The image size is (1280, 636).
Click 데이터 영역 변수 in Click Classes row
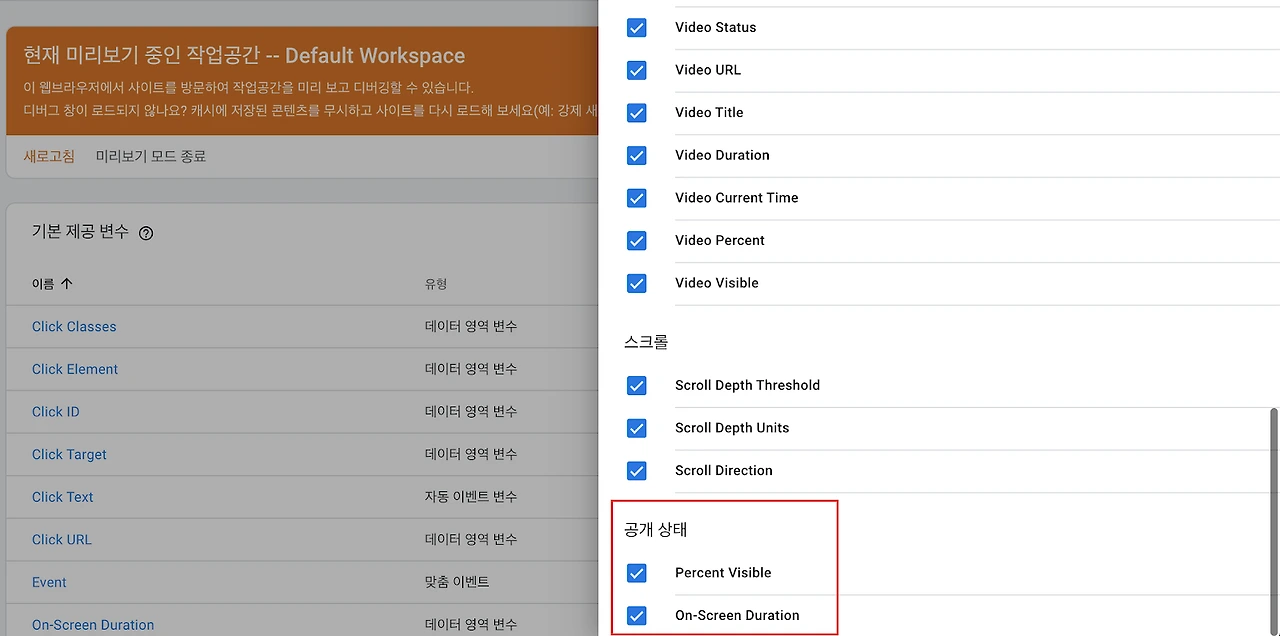[x=471, y=327]
